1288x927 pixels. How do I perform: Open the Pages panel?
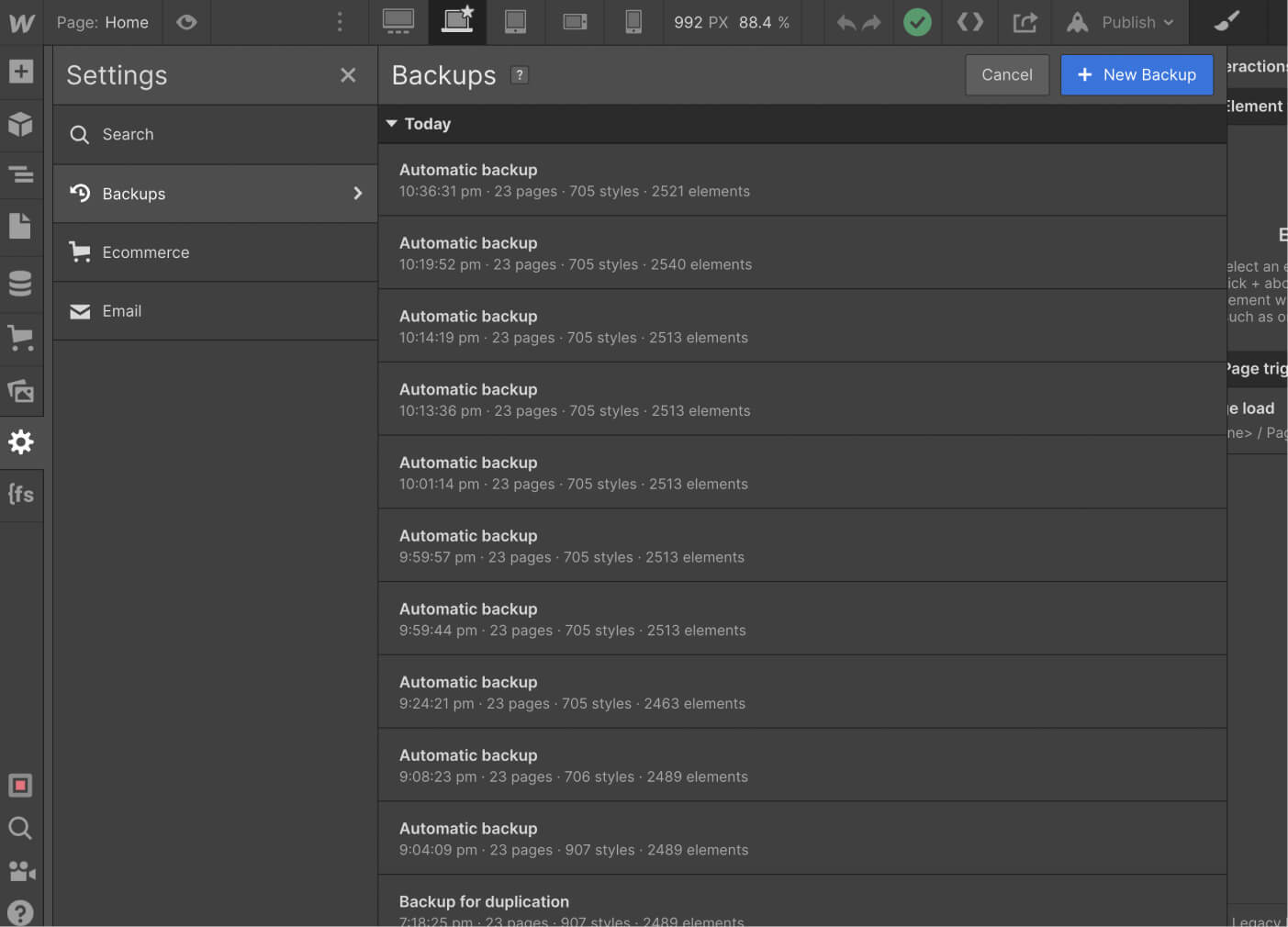[22, 226]
